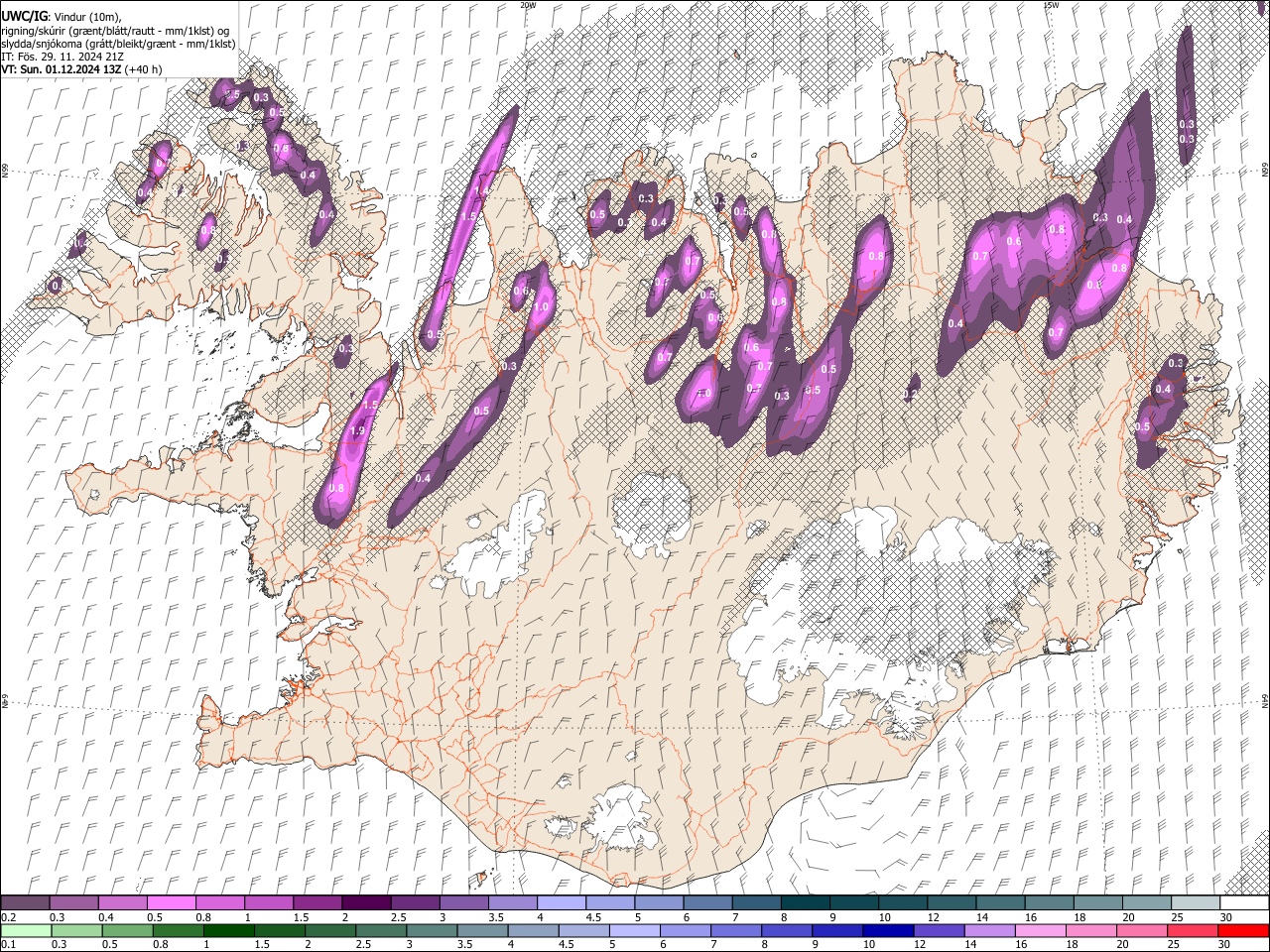This screenshot has width=1270, height=952.
Task: Click the 'IT: Fös. 29. 11. 2024 21Z' line
Action: 62,57
